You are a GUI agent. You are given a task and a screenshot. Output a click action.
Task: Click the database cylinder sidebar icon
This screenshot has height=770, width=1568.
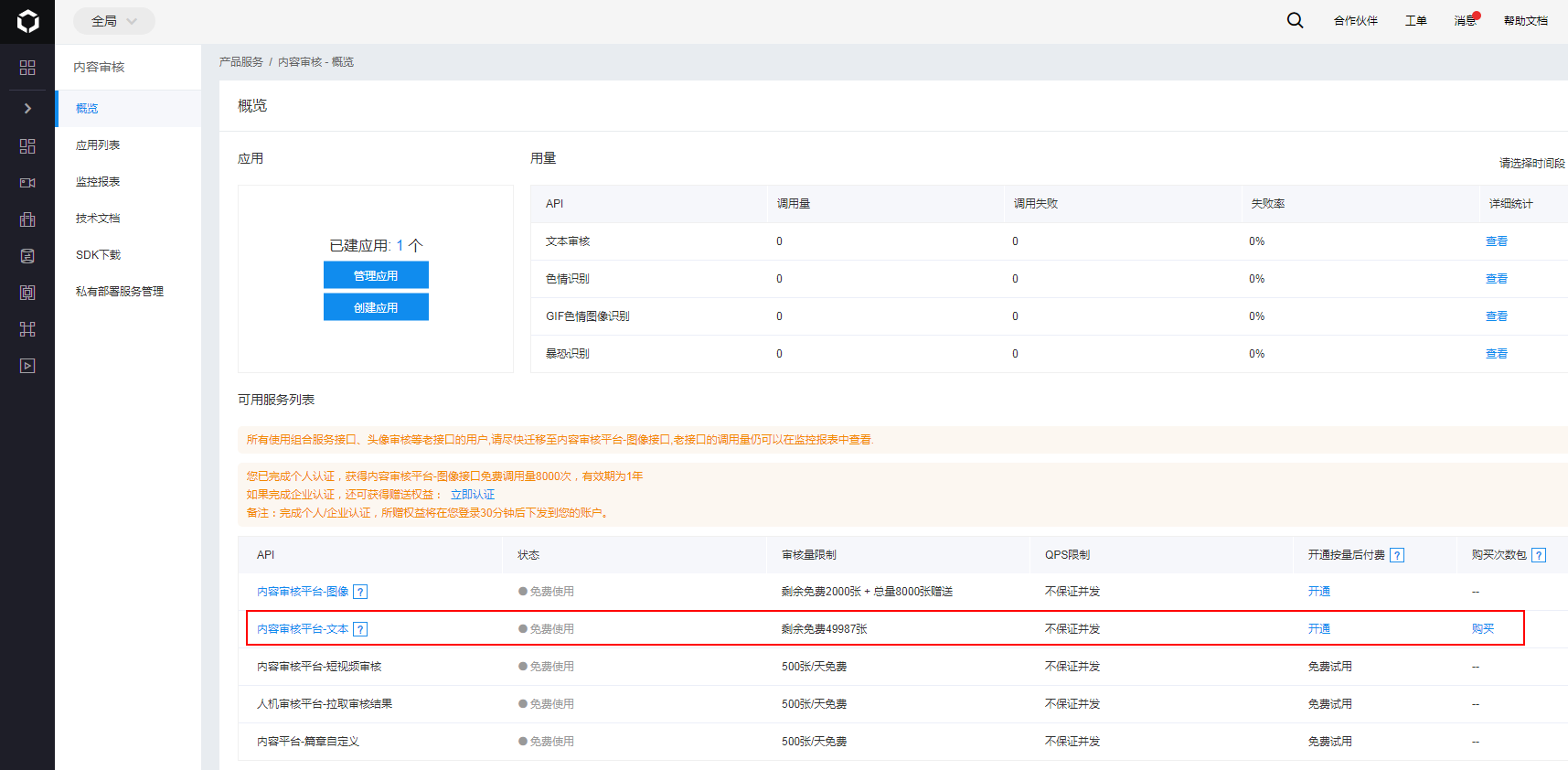click(x=27, y=256)
